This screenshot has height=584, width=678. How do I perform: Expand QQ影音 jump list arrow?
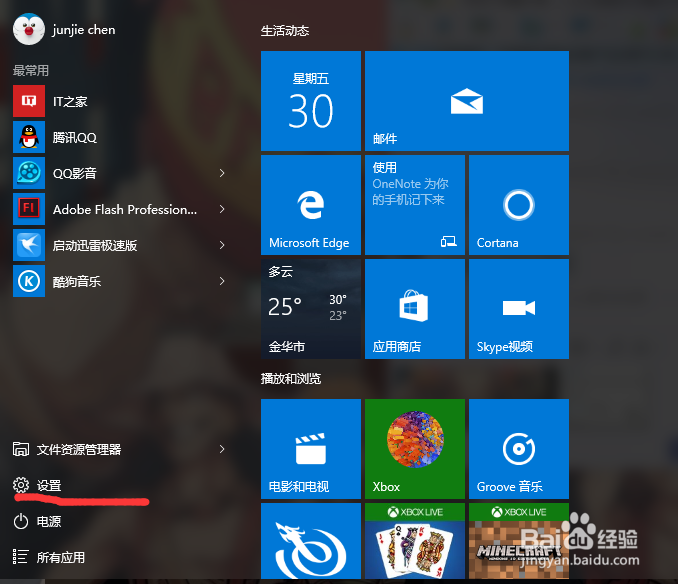point(222,173)
